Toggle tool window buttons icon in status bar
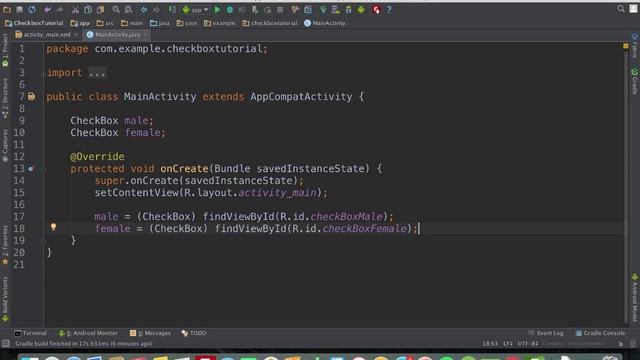This screenshot has height=360, width=640. (x=6, y=344)
